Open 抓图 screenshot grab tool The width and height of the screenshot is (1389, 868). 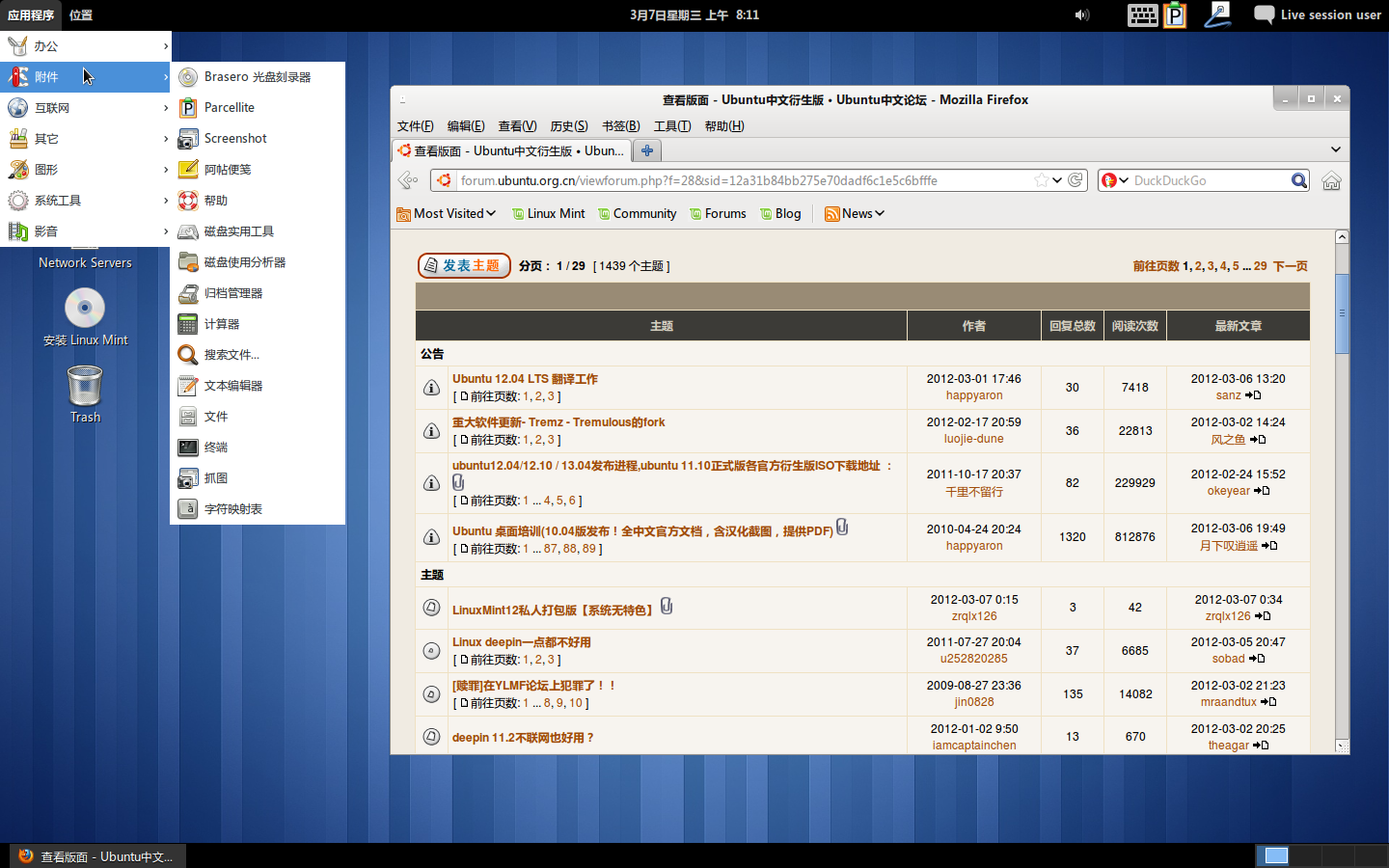pos(258,478)
